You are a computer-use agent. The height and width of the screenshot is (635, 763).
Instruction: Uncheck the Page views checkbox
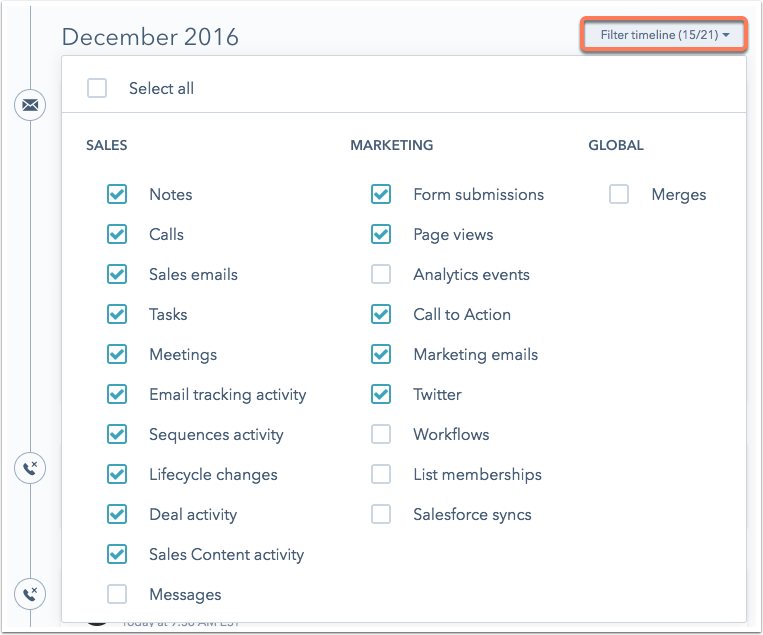click(x=381, y=234)
